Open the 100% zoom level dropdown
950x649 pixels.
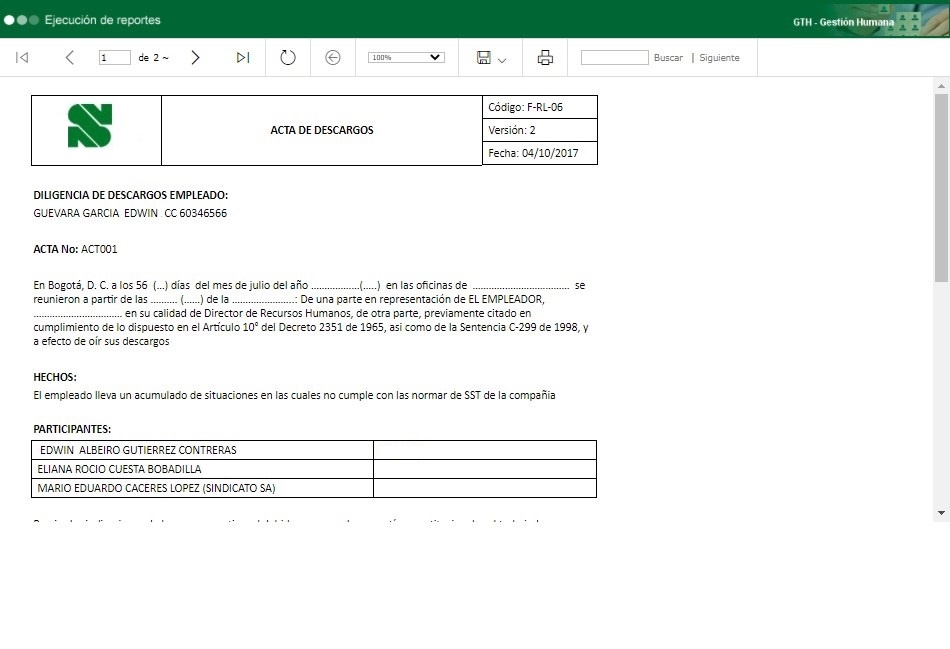(x=406, y=58)
